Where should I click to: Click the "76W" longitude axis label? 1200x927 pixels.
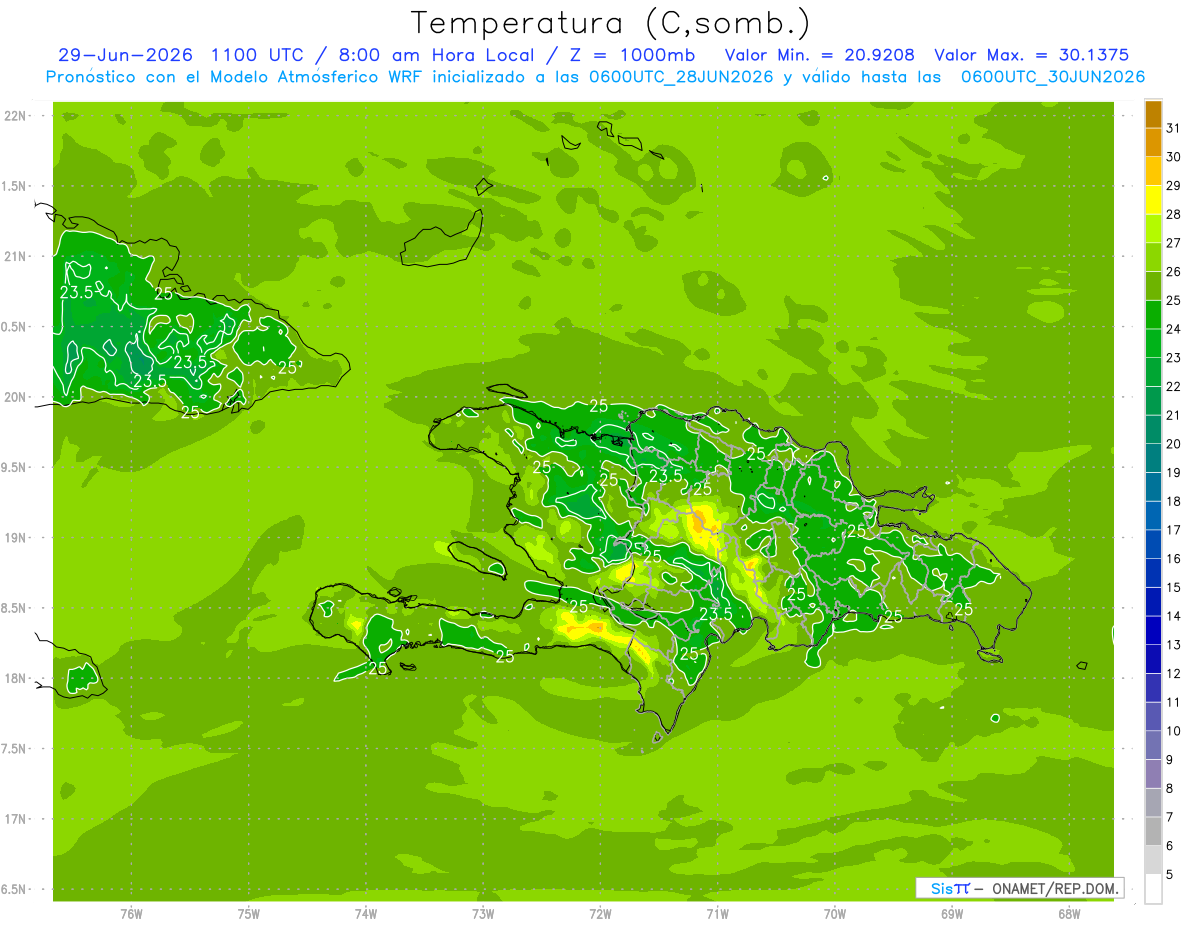click(131, 913)
